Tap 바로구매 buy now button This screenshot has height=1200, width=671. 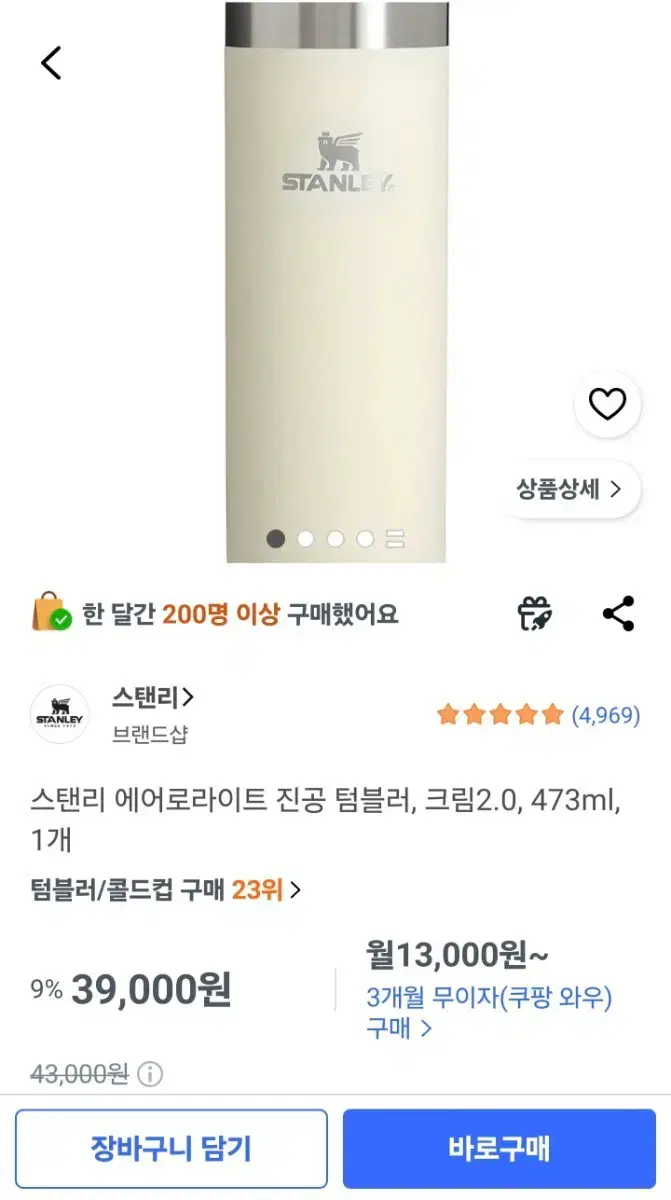pyautogui.click(x=500, y=1148)
